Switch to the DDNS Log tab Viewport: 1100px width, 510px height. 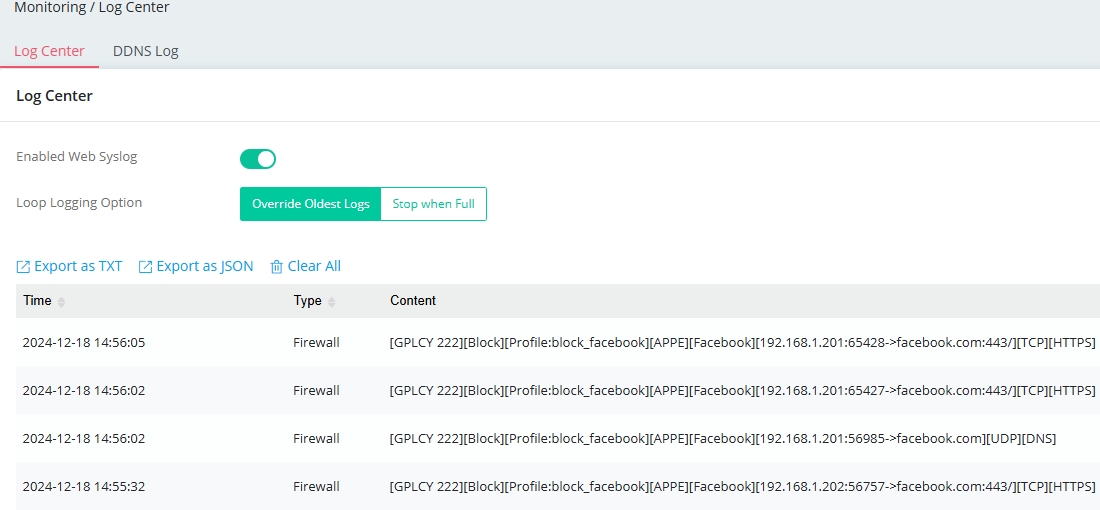[146, 51]
